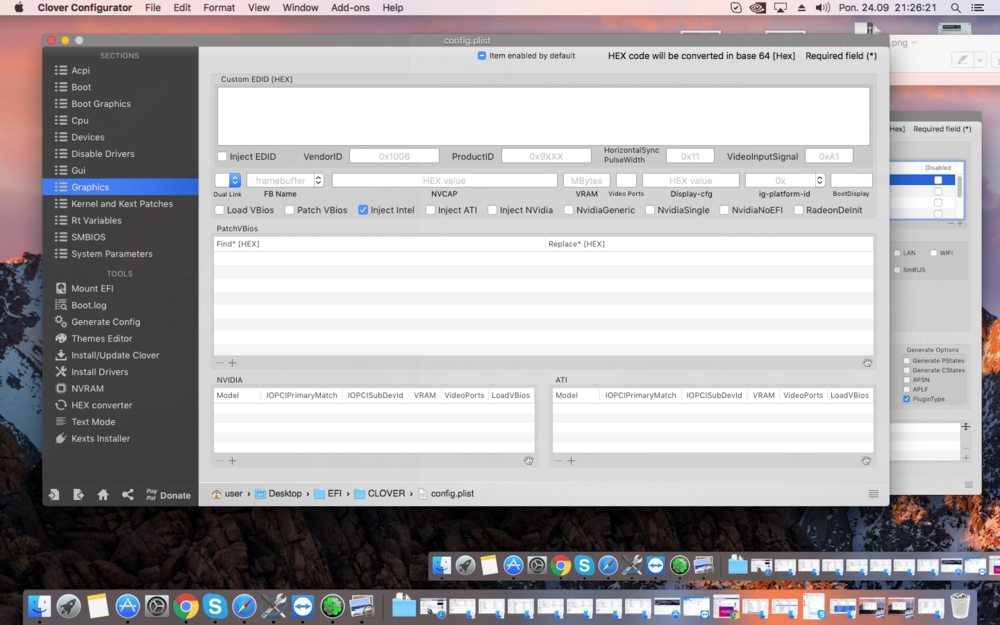This screenshot has width=1000, height=625.
Task: Open the Kexts Installer tool
Action: 100,438
